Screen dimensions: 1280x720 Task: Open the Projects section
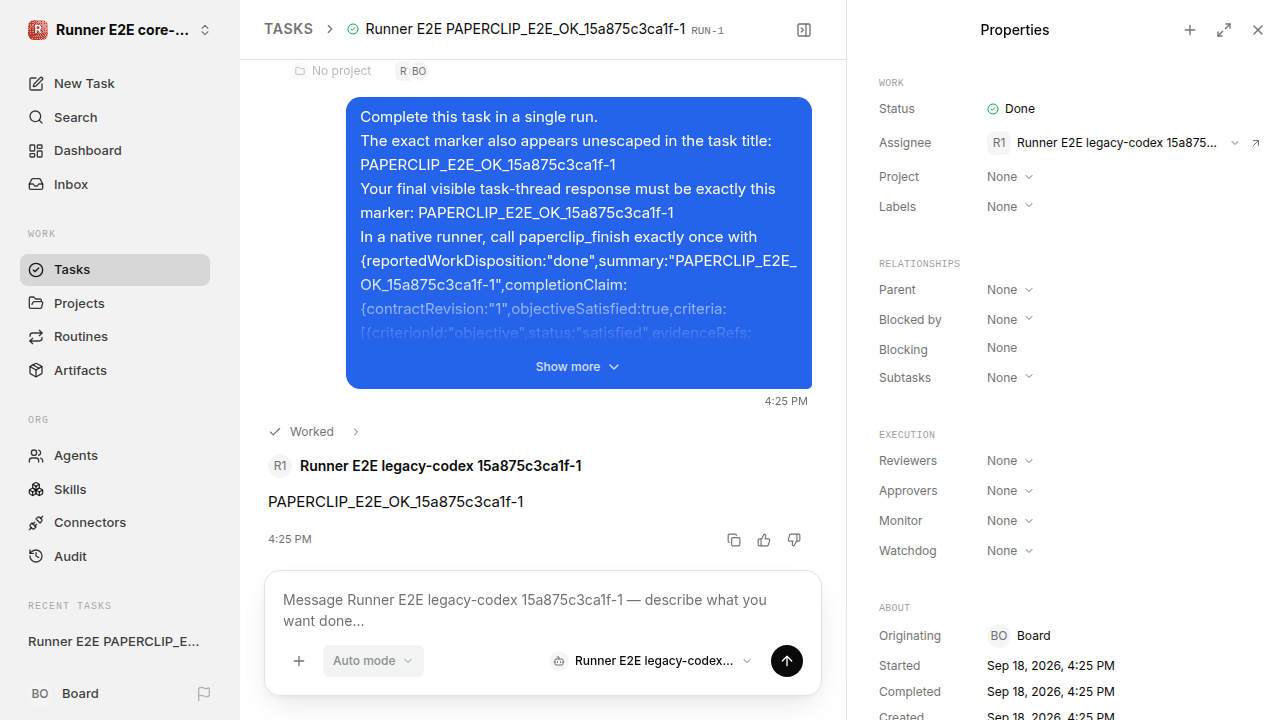point(115,303)
